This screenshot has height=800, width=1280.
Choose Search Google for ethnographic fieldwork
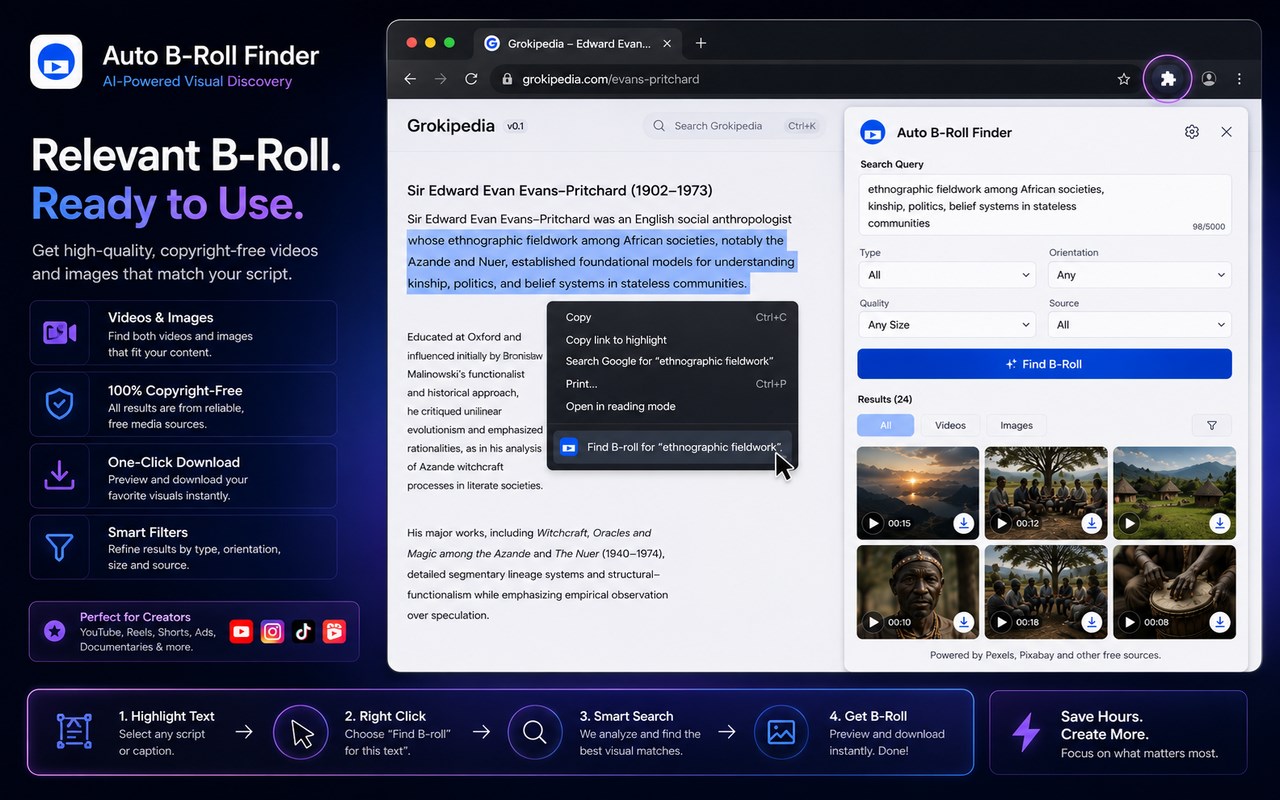click(672, 361)
